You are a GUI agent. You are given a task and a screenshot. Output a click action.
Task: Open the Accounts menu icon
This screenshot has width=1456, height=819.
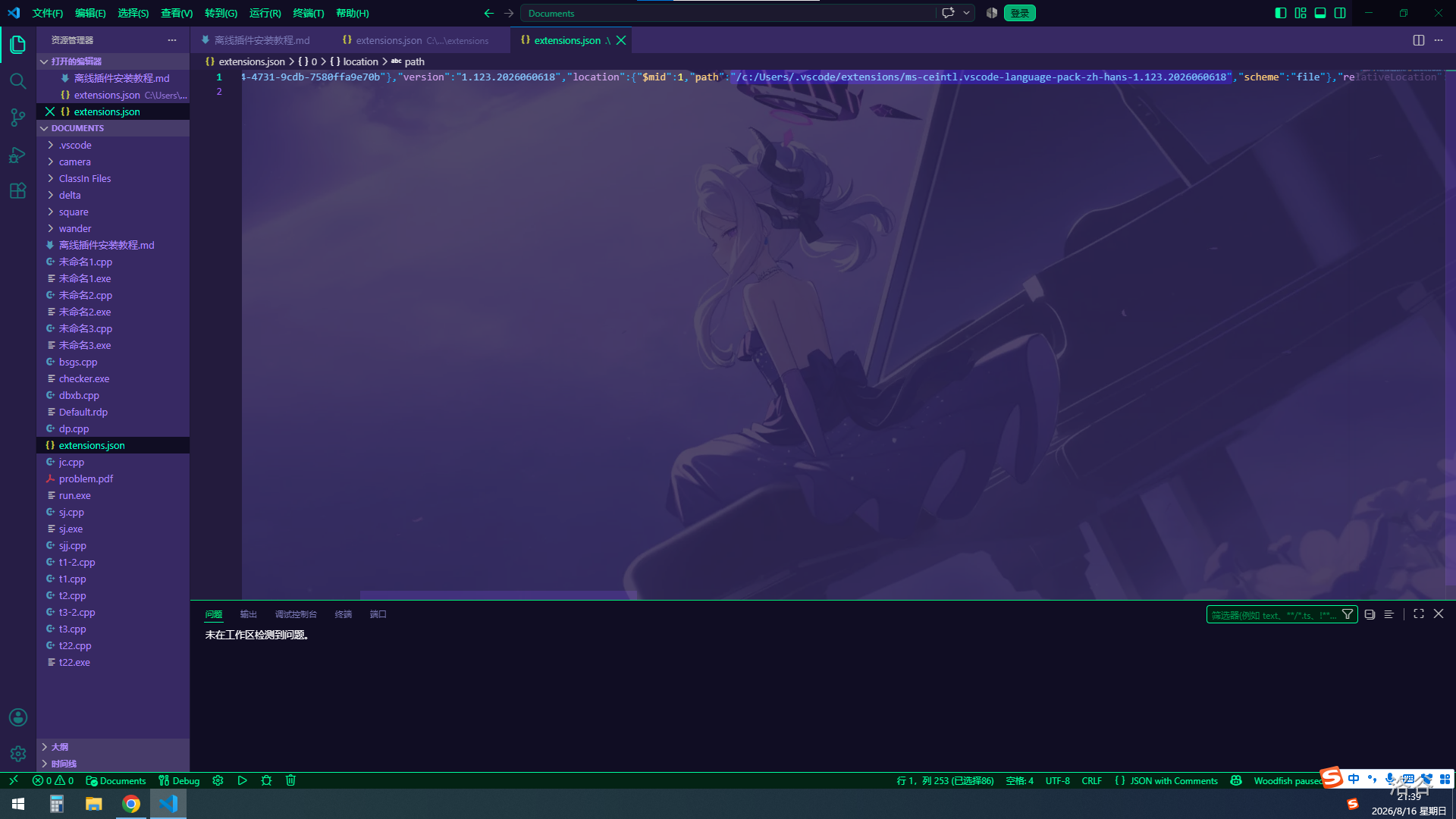point(18,717)
